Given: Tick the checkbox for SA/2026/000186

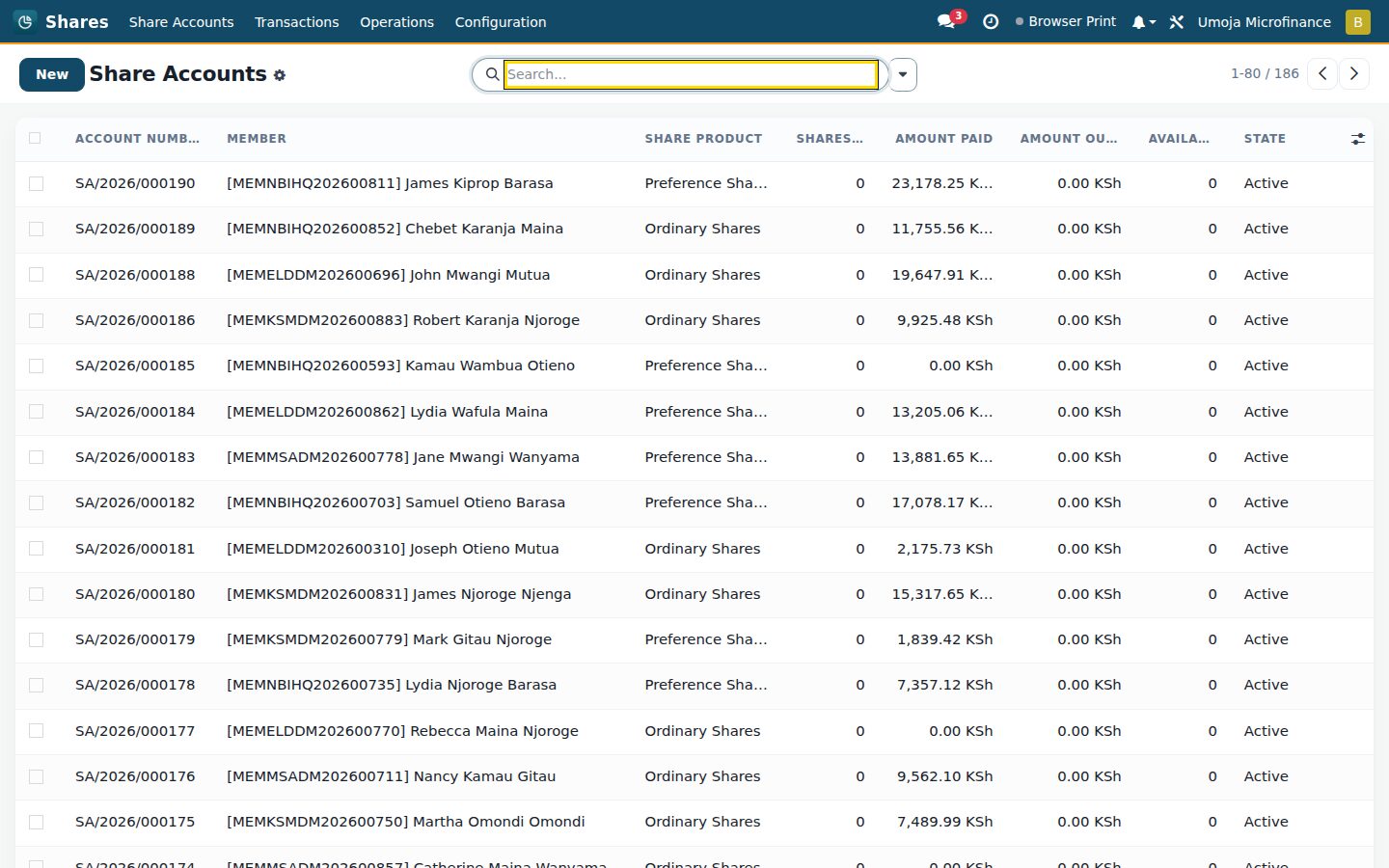Looking at the screenshot, I should tap(36, 320).
